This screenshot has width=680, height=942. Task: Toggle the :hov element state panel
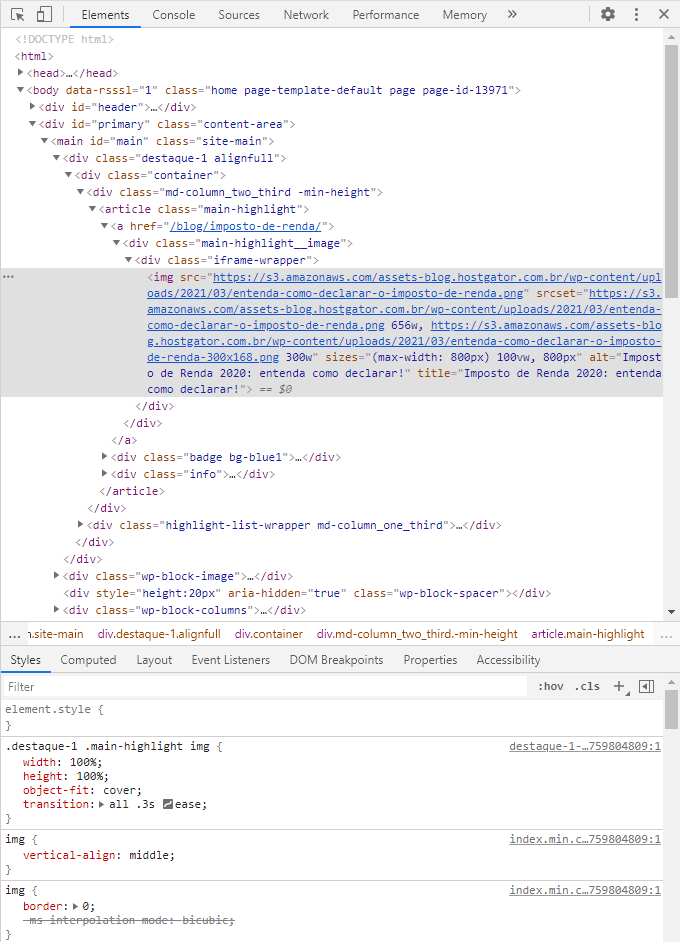click(x=550, y=686)
